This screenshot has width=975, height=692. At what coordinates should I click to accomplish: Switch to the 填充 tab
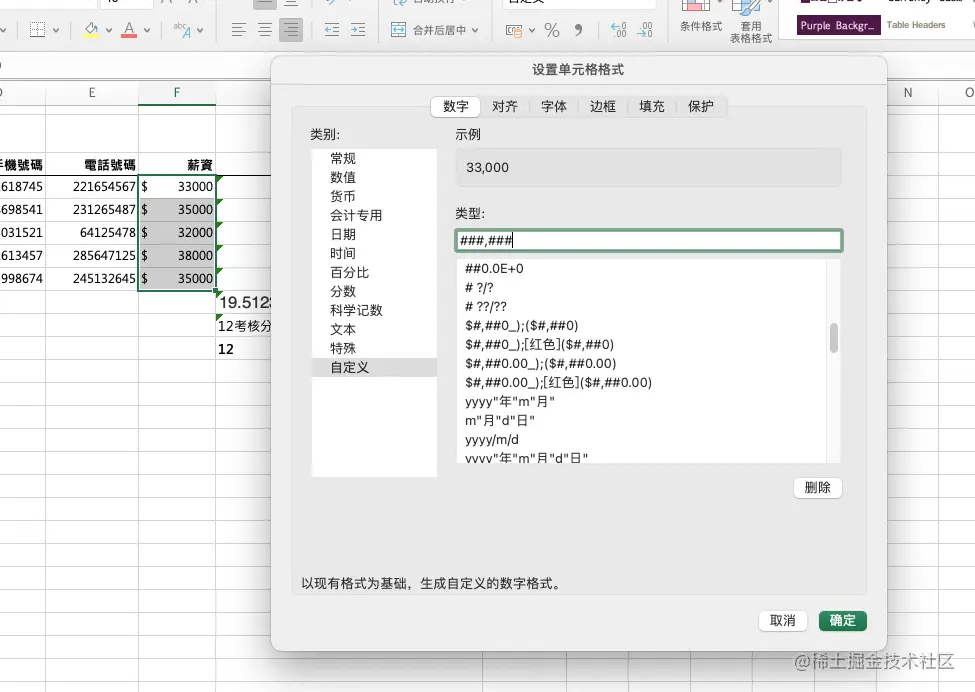point(652,106)
